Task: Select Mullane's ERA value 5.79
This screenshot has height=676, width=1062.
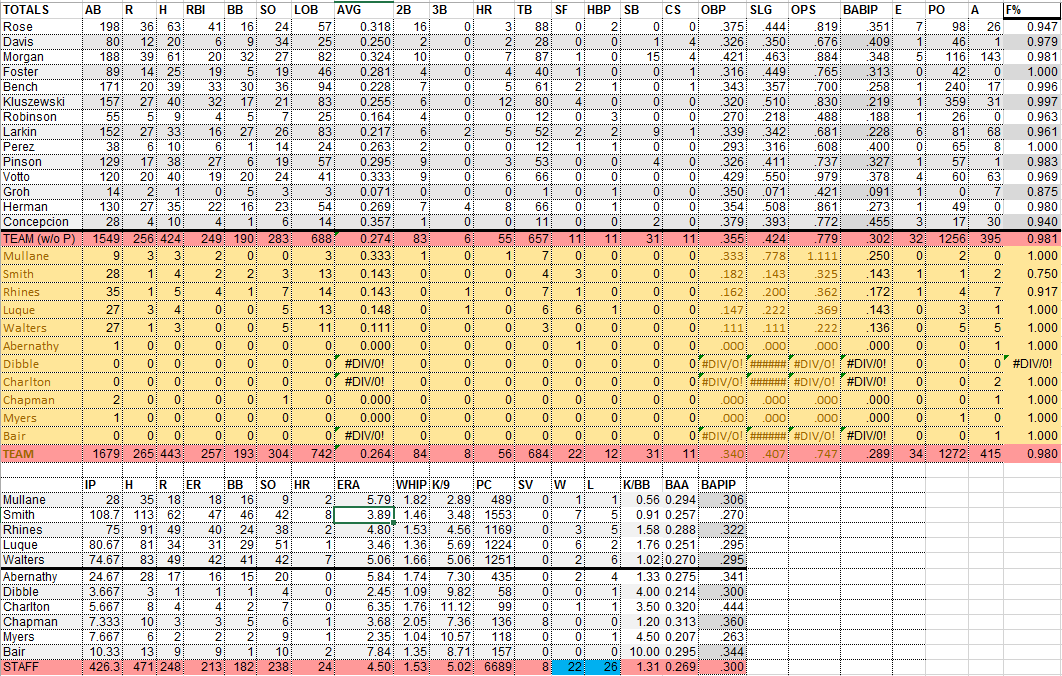Action: 364,500
